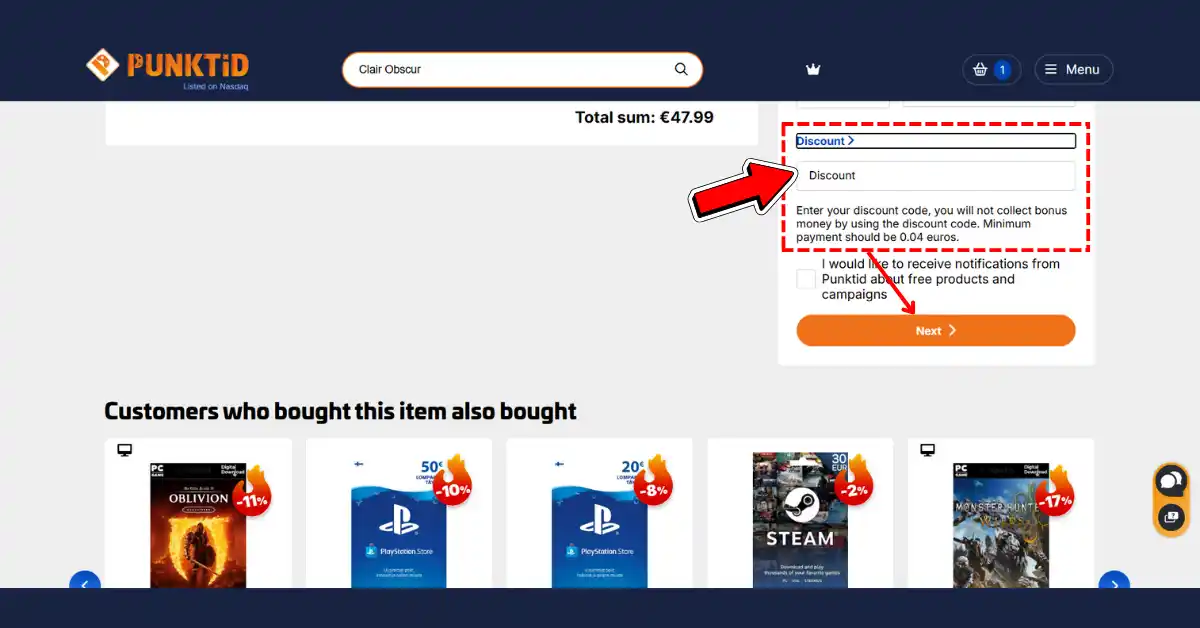The height and width of the screenshot is (628, 1200).
Task: Click the hamburger Menu button
Action: [1073, 69]
